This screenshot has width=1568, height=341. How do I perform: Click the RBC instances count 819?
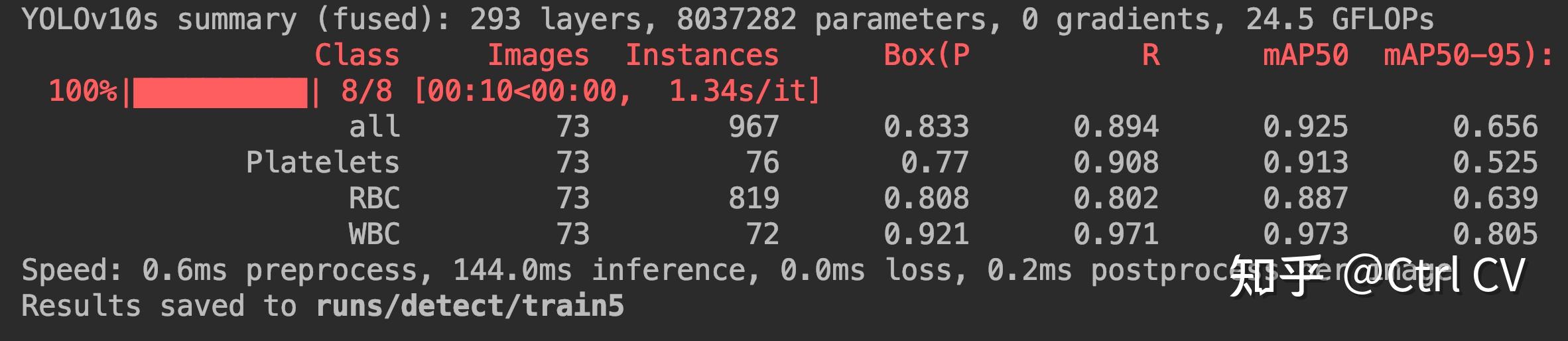click(753, 198)
